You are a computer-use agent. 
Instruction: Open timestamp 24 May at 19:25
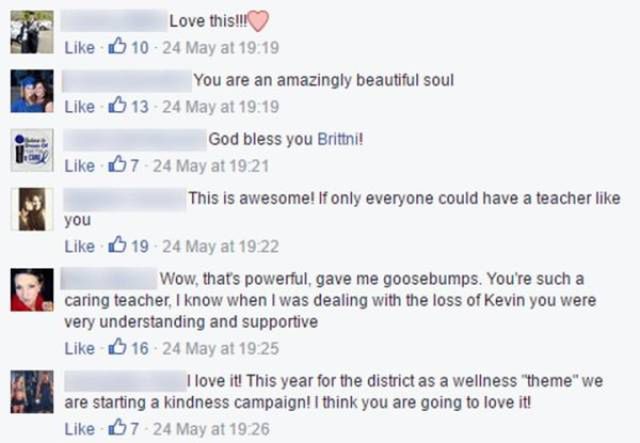click(x=220, y=349)
